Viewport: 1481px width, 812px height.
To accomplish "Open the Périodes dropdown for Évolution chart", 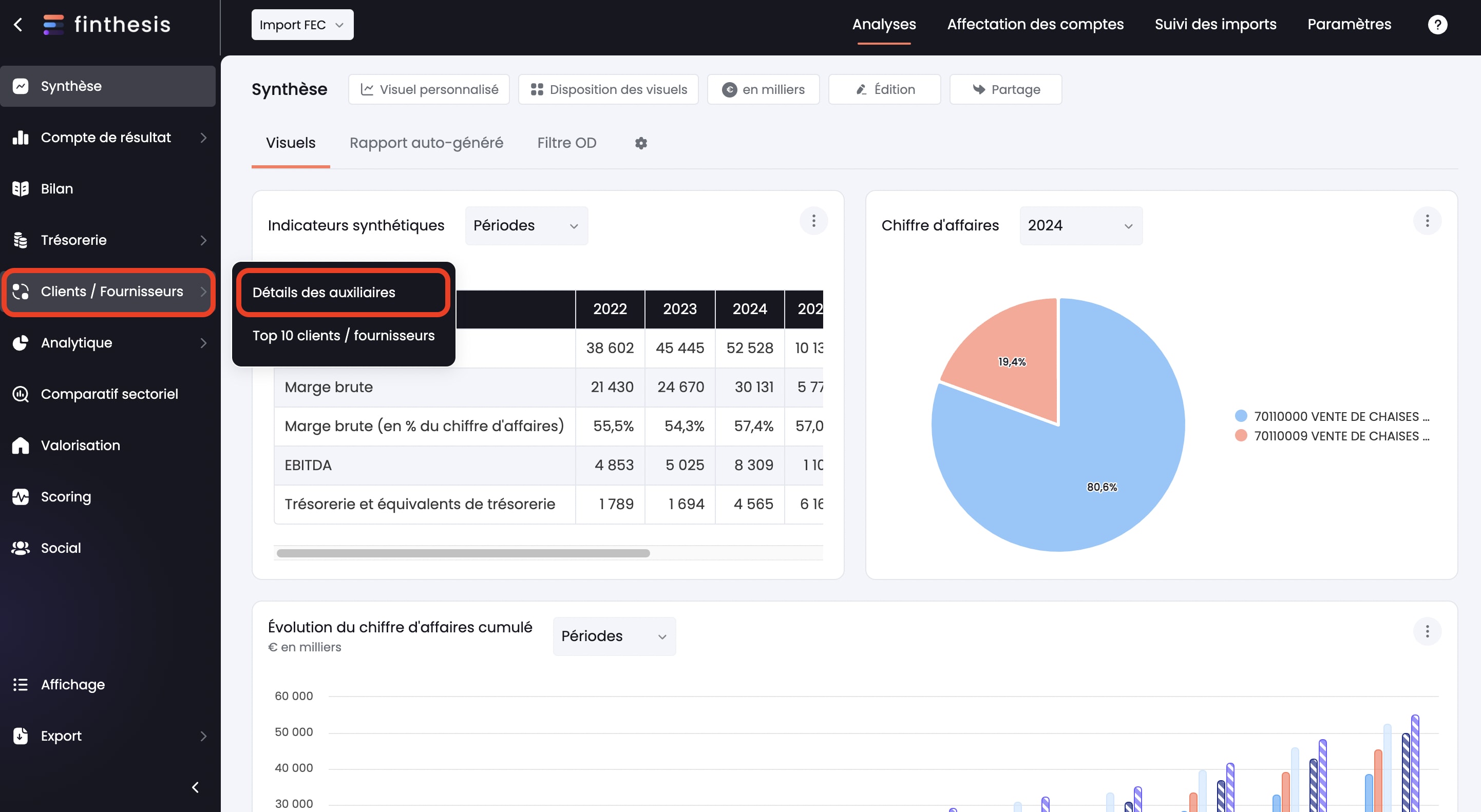I will 615,637.
